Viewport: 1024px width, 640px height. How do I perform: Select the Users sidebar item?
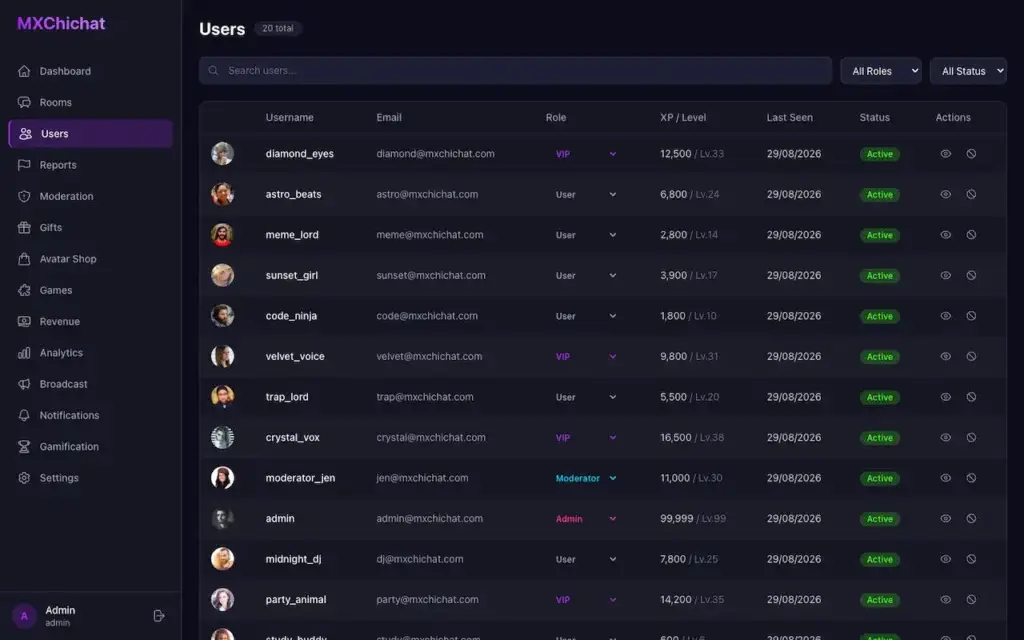point(90,134)
